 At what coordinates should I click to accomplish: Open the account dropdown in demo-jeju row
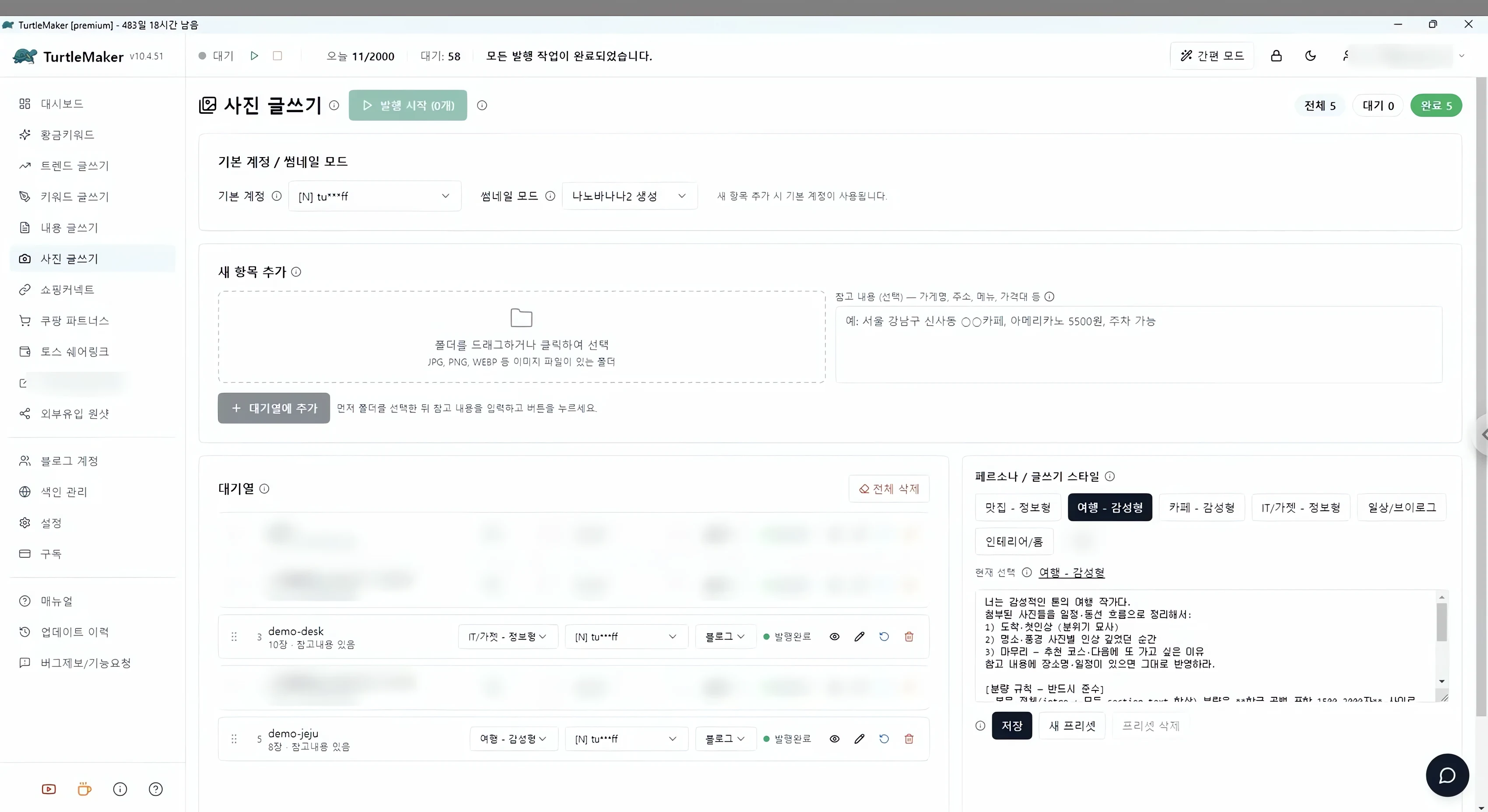click(626, 738)
